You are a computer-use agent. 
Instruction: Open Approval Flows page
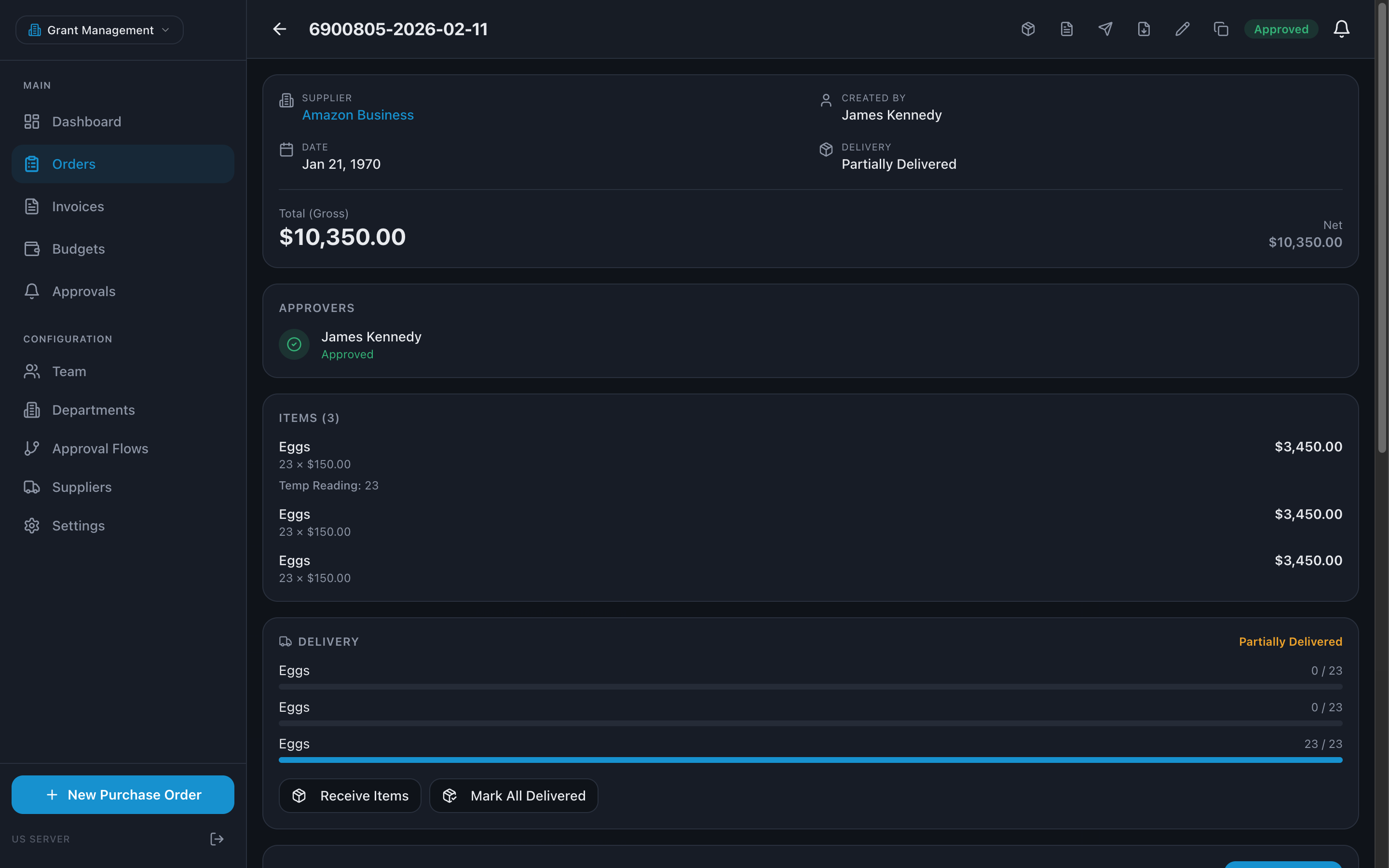click(123, 448)
